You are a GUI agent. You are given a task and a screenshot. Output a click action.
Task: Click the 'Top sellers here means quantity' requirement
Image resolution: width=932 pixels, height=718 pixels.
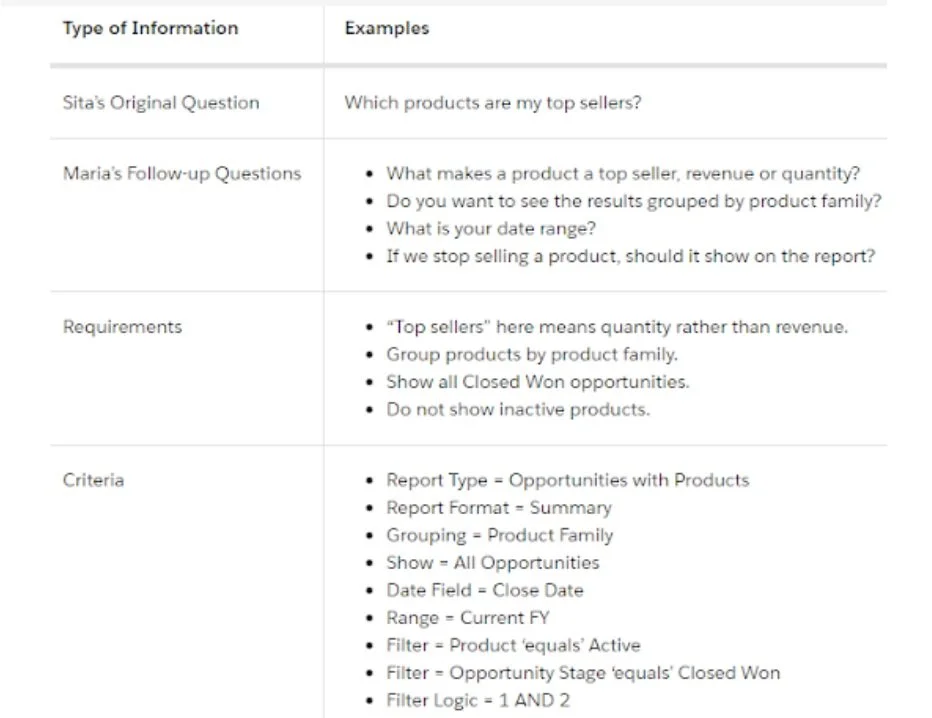pyautogui.click(x=617, y=327)
